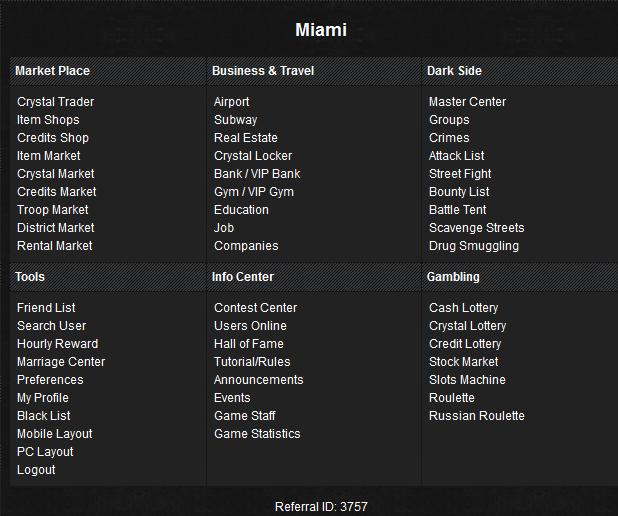Select Real Estate under Business & Travel
The height and width of the screenshot is (516, 618).
(x=246, y=138)
